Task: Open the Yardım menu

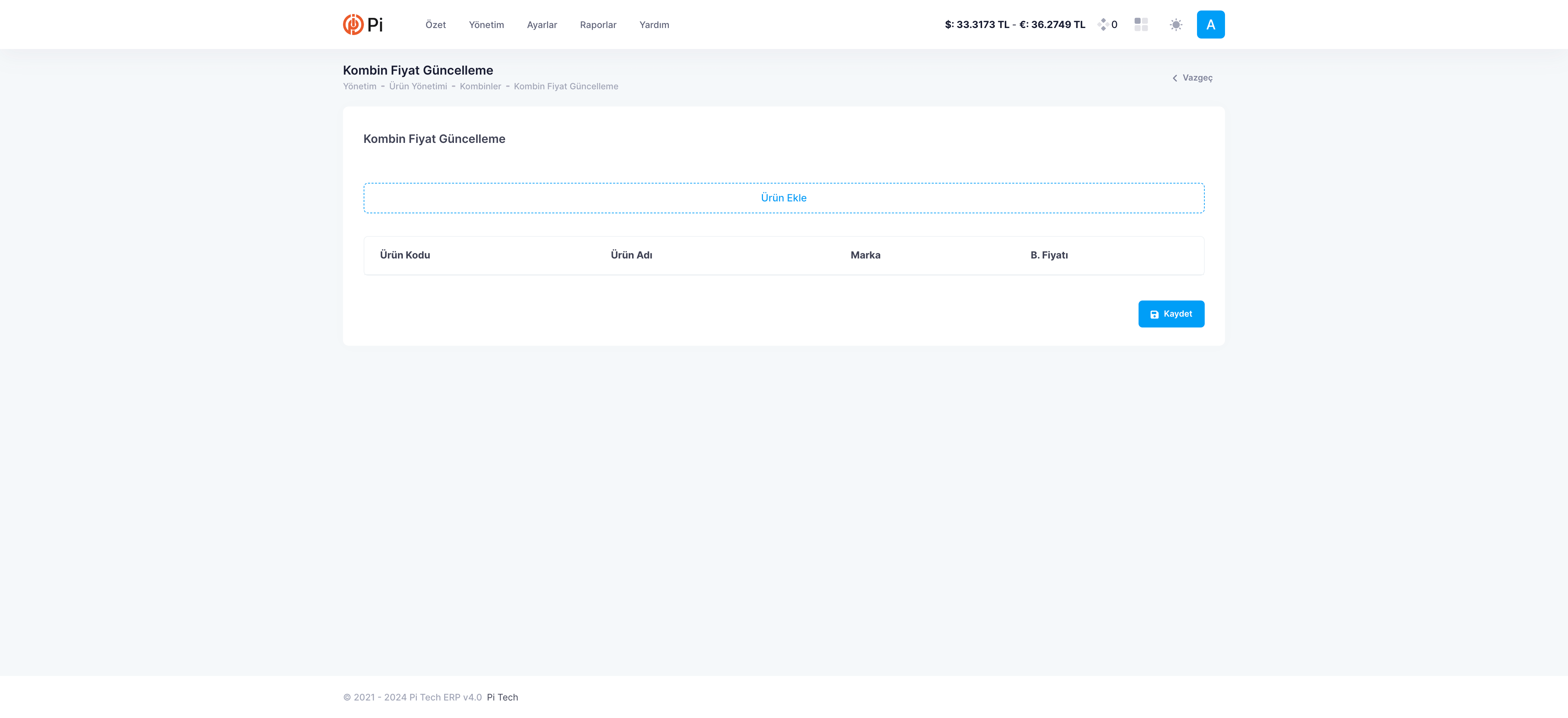Action: pos(654,25)
